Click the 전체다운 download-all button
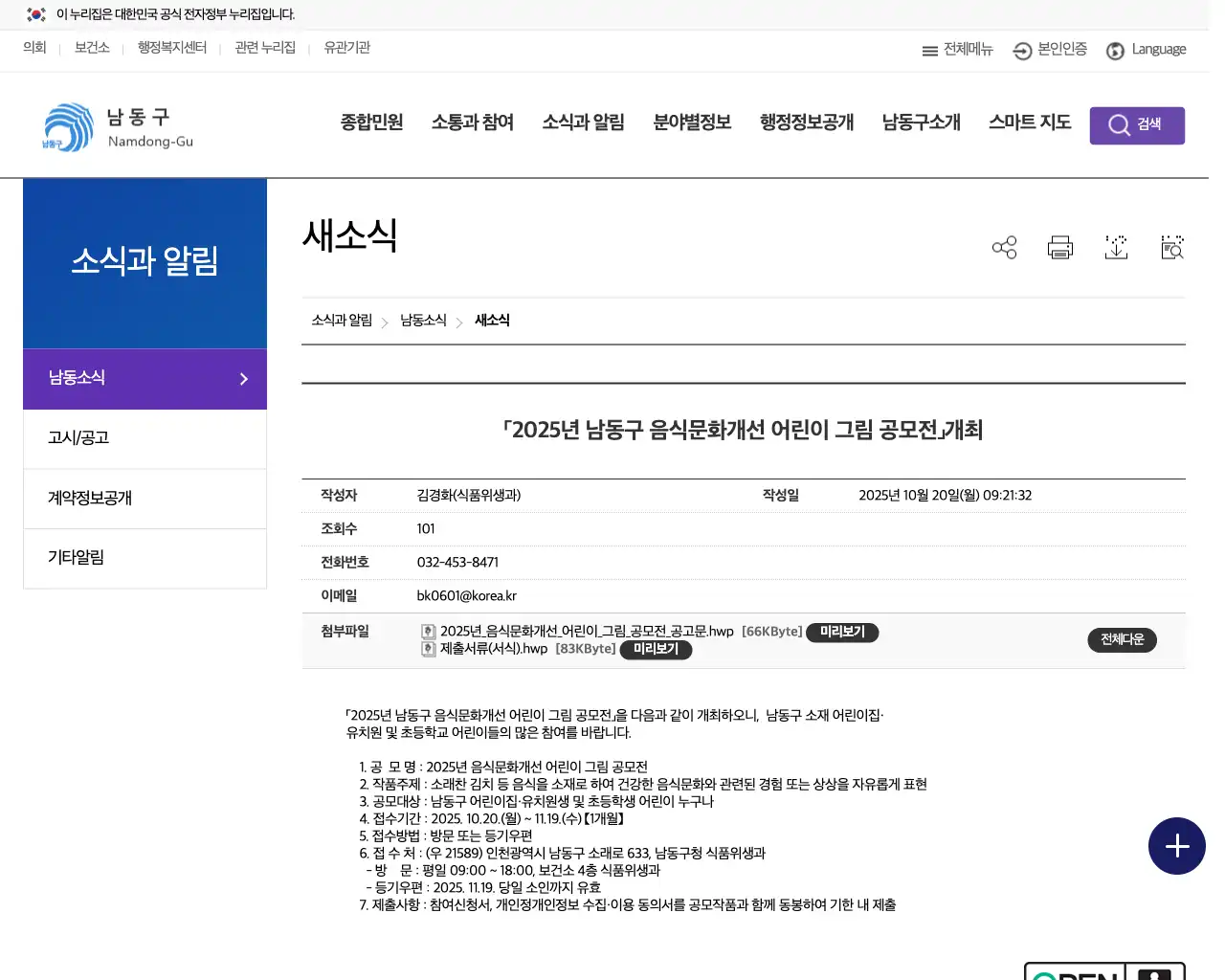 pyautogui.click(x=1122, y=639)
